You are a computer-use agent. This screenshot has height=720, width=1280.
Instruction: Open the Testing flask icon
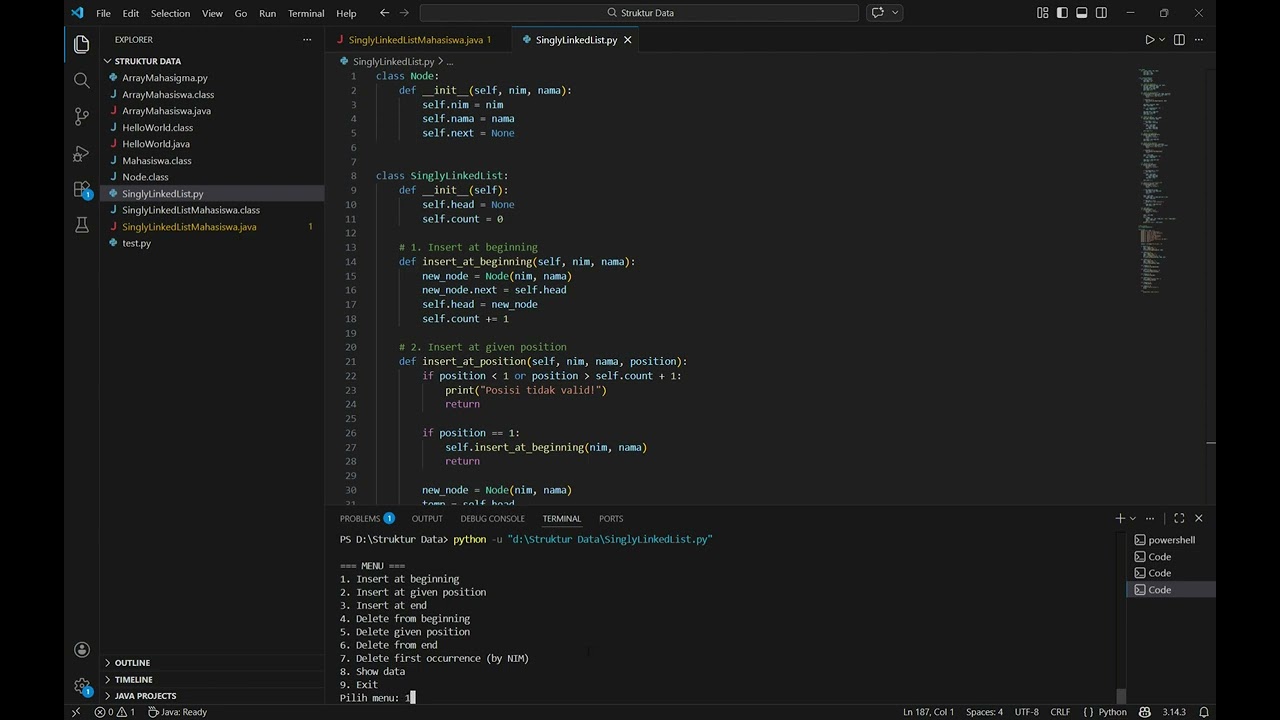tap(82, 226)
